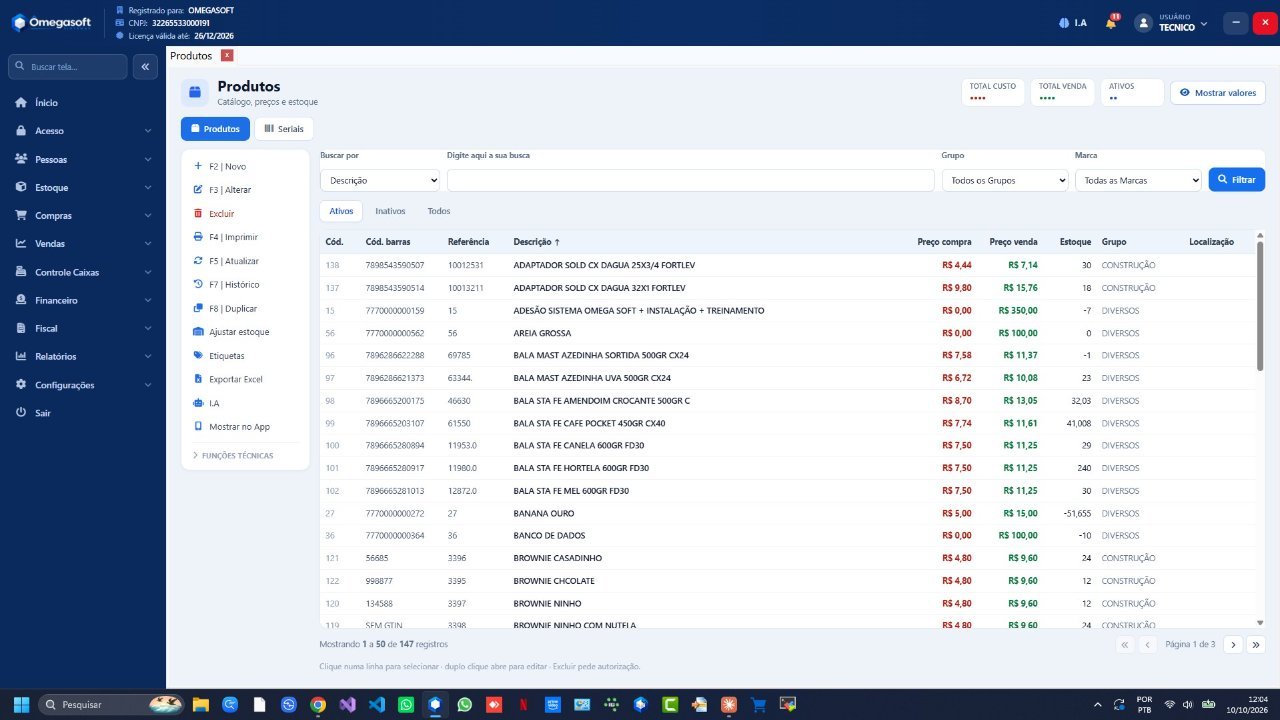
Task: Toggle Mostrar valores eye button
Action: [x=1217, y=93]
